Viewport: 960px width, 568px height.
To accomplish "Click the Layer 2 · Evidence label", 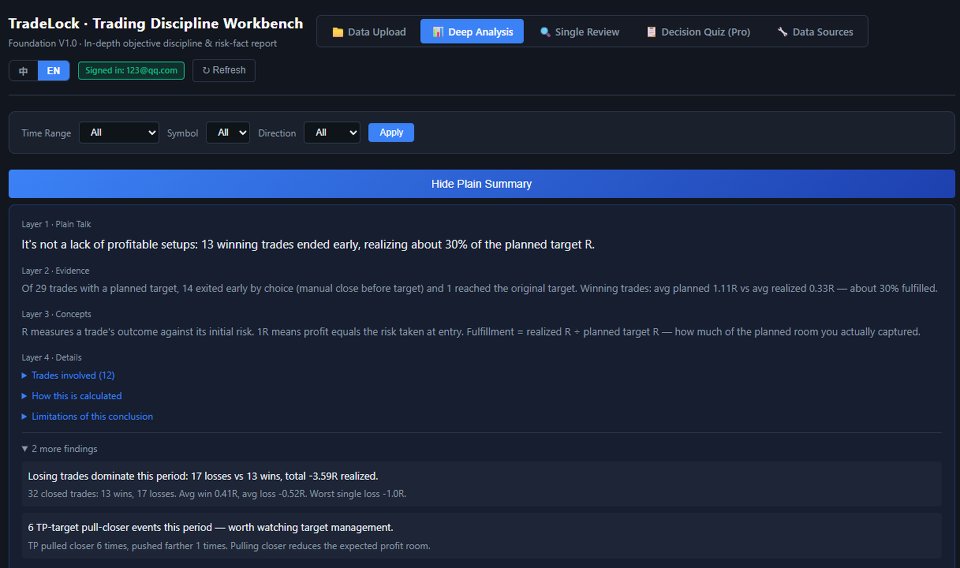I will (55, 271).
